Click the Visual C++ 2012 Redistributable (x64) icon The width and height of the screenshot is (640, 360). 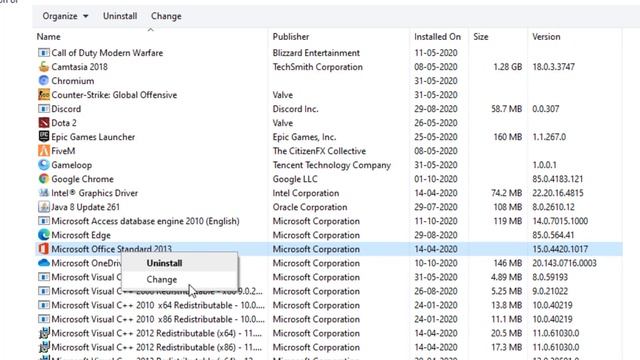tap(44, 333)
